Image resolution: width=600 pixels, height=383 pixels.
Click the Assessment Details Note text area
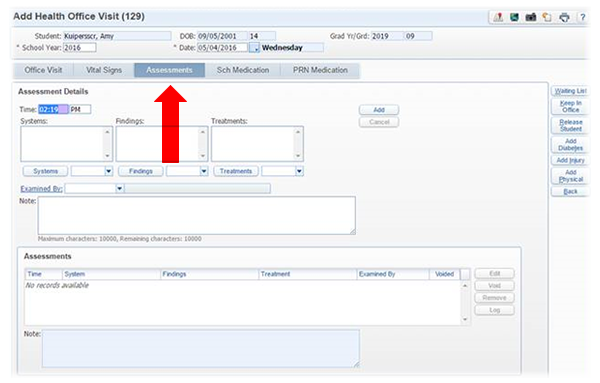(x=197, y=215)
